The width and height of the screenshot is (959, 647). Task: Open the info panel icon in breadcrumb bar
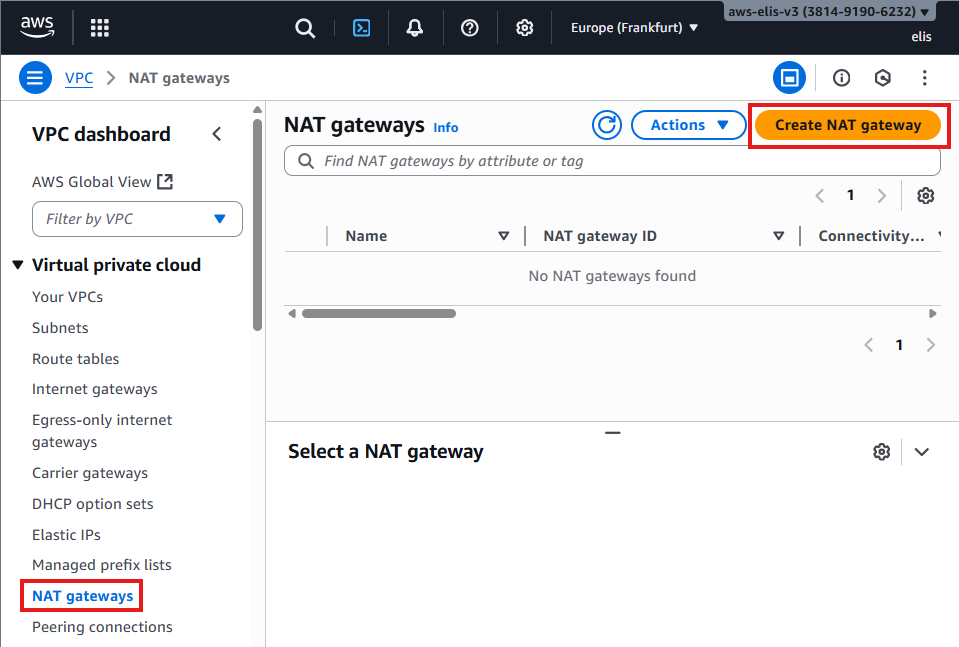click(x=842, y=78)
